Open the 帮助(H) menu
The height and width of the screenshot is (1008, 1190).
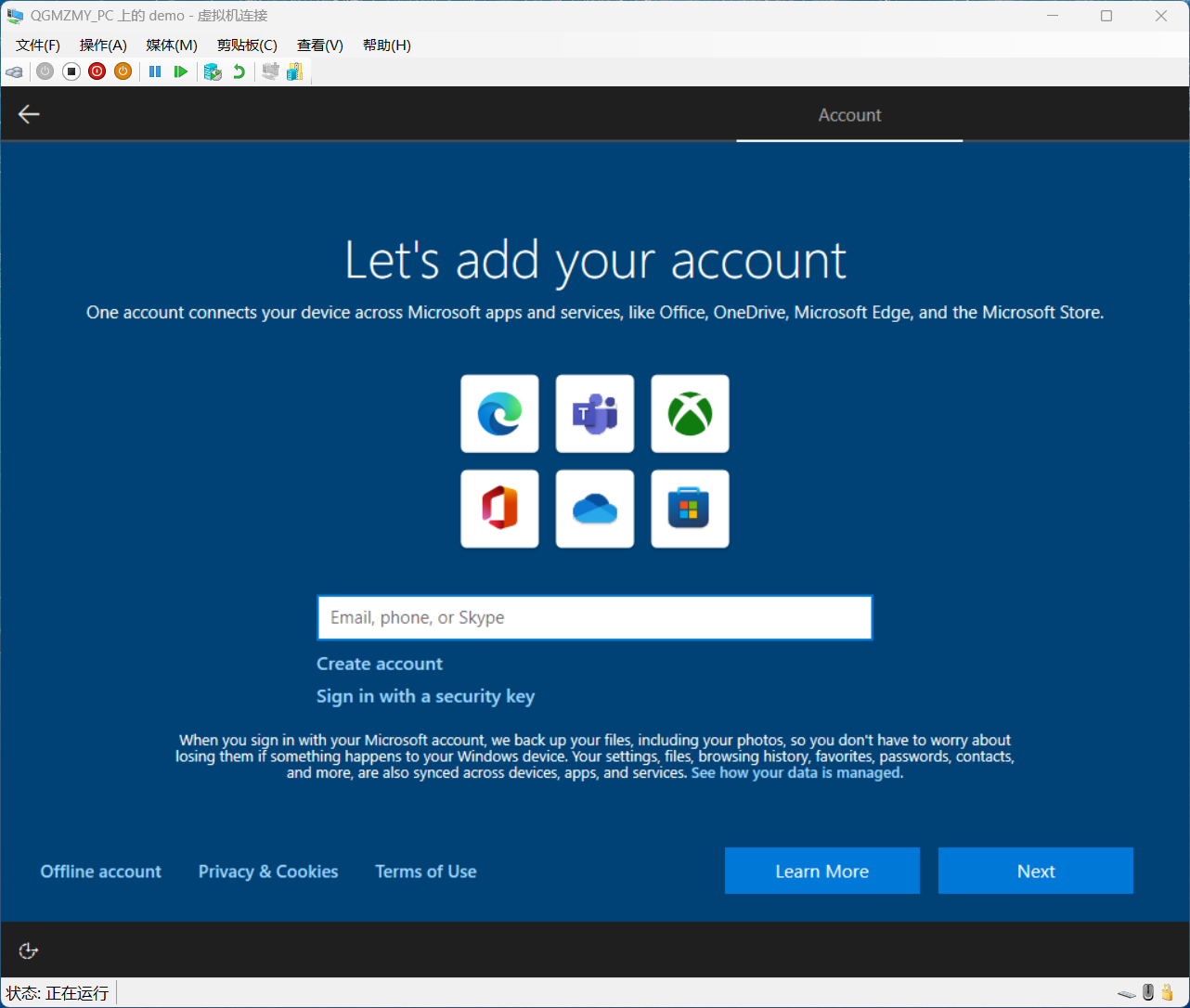click(387, 45)
